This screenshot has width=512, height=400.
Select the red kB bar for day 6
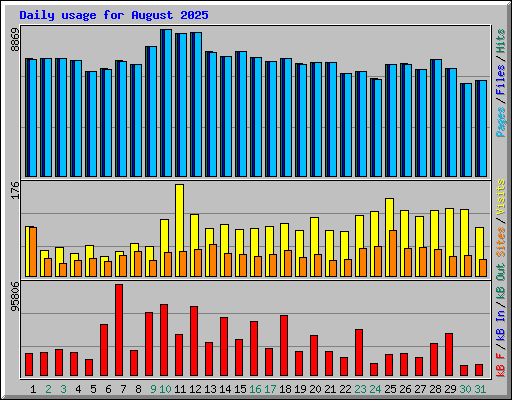104,350
